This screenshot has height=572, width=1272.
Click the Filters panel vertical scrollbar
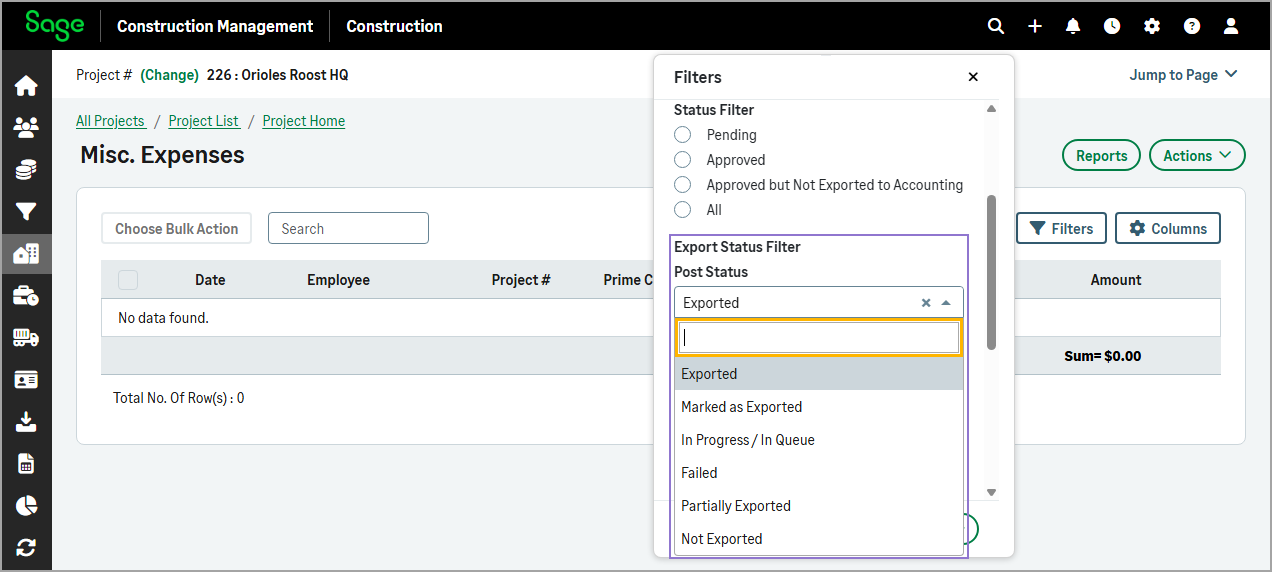coord(991,272)
